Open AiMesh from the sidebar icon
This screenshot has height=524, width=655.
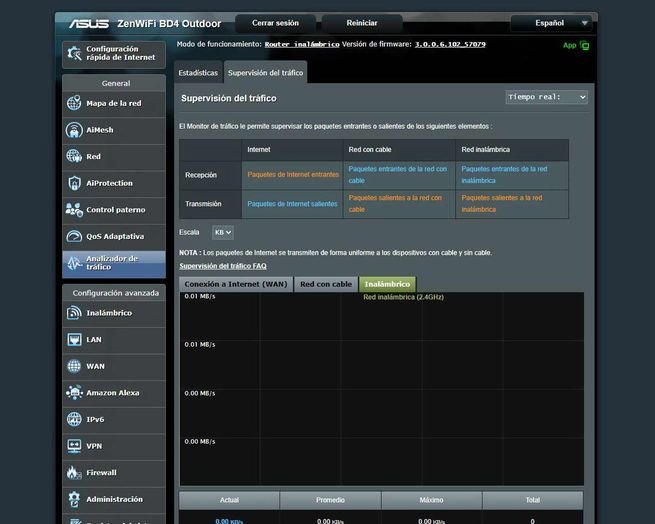74,130
